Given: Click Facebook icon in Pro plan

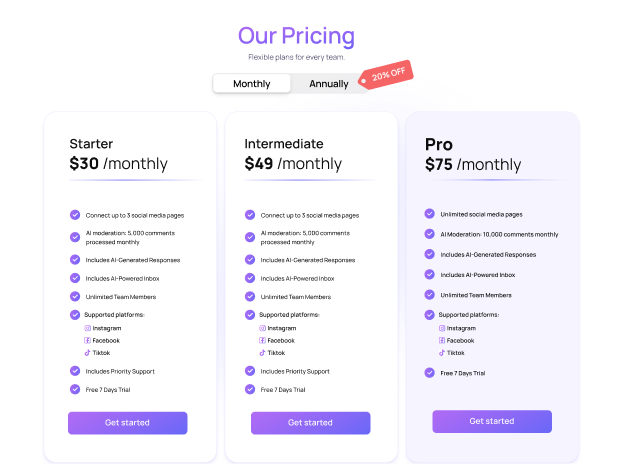Looking at the screenshot, I should (x=442, y=340).
